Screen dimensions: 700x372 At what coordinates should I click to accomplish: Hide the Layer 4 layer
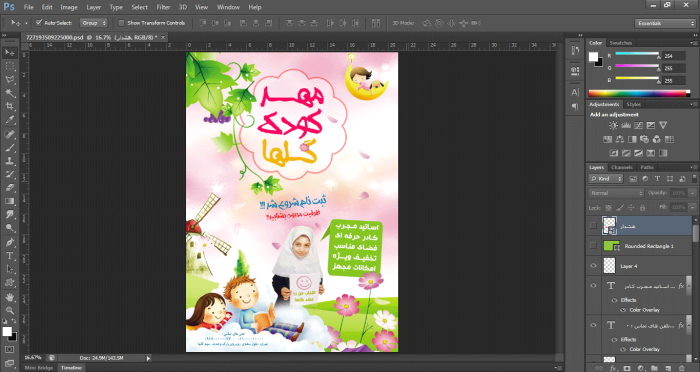(593, 266)
